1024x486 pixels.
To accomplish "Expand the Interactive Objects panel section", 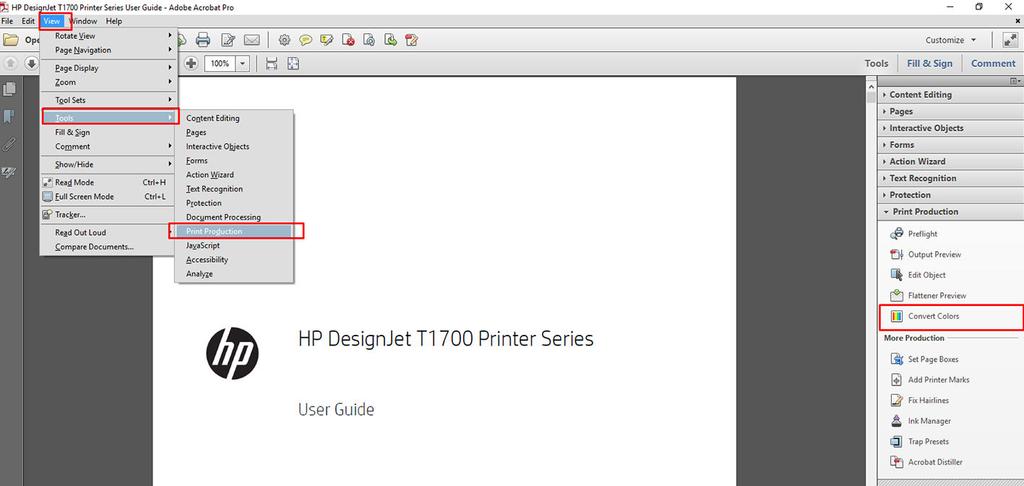I will pos(950,128).
